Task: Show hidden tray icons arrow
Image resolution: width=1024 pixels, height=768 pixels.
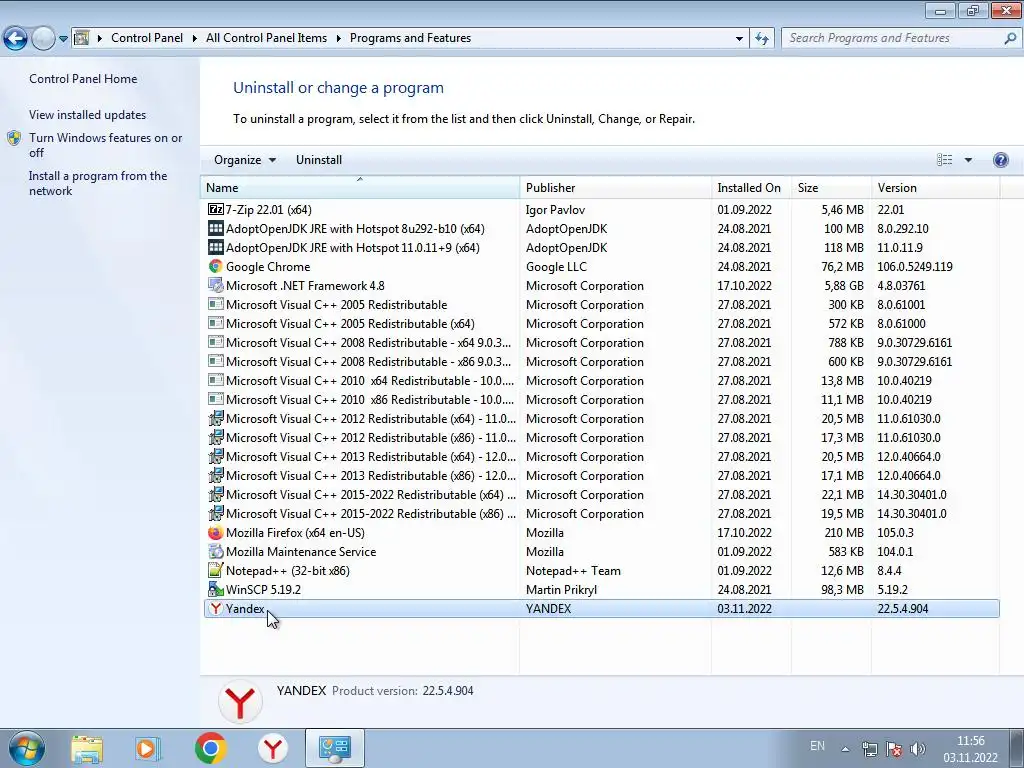Action: click(845, 749)
